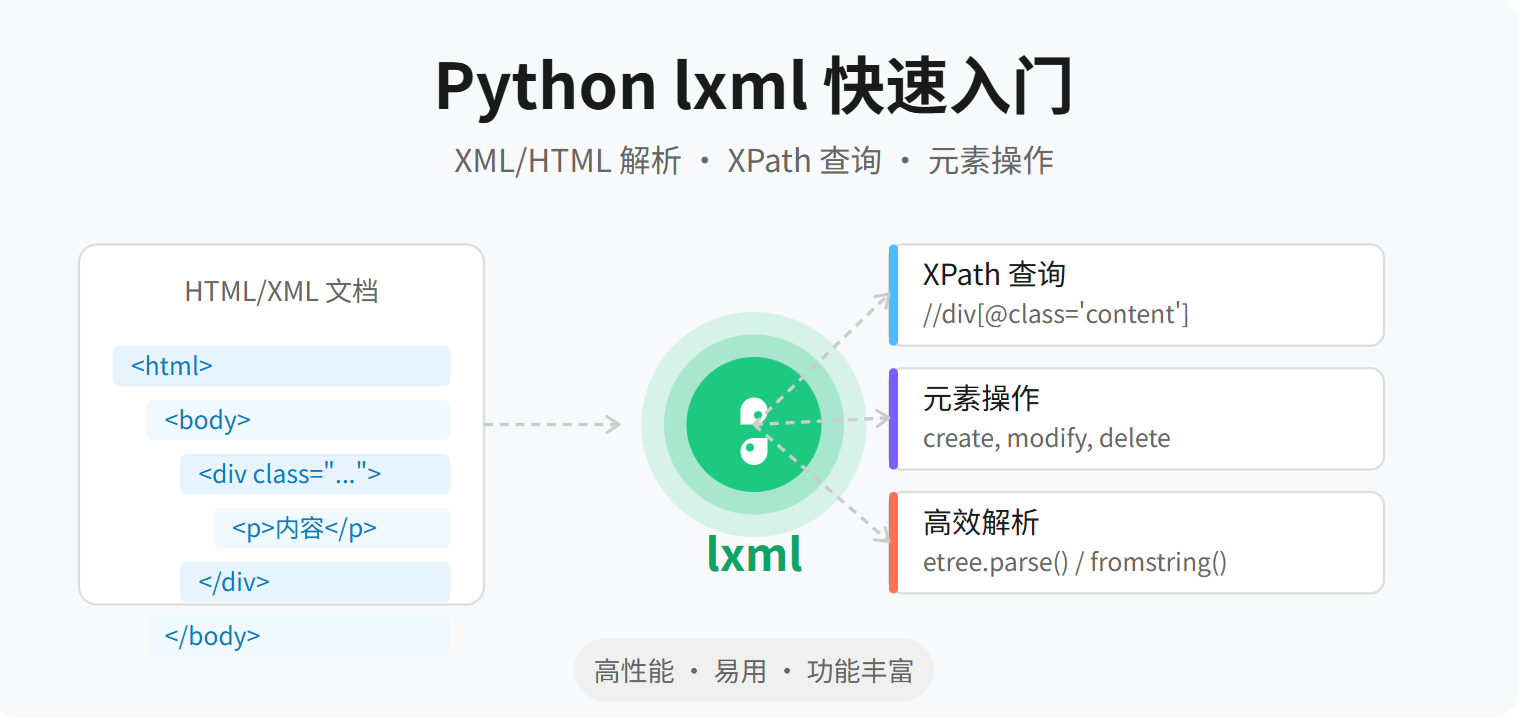Image resolution: width=1520 pixels, height=720 pixels.
Task: Click subtitle XML/HTML 解析 · XPath 查询 · 元素操作
Action: [754, 160]
